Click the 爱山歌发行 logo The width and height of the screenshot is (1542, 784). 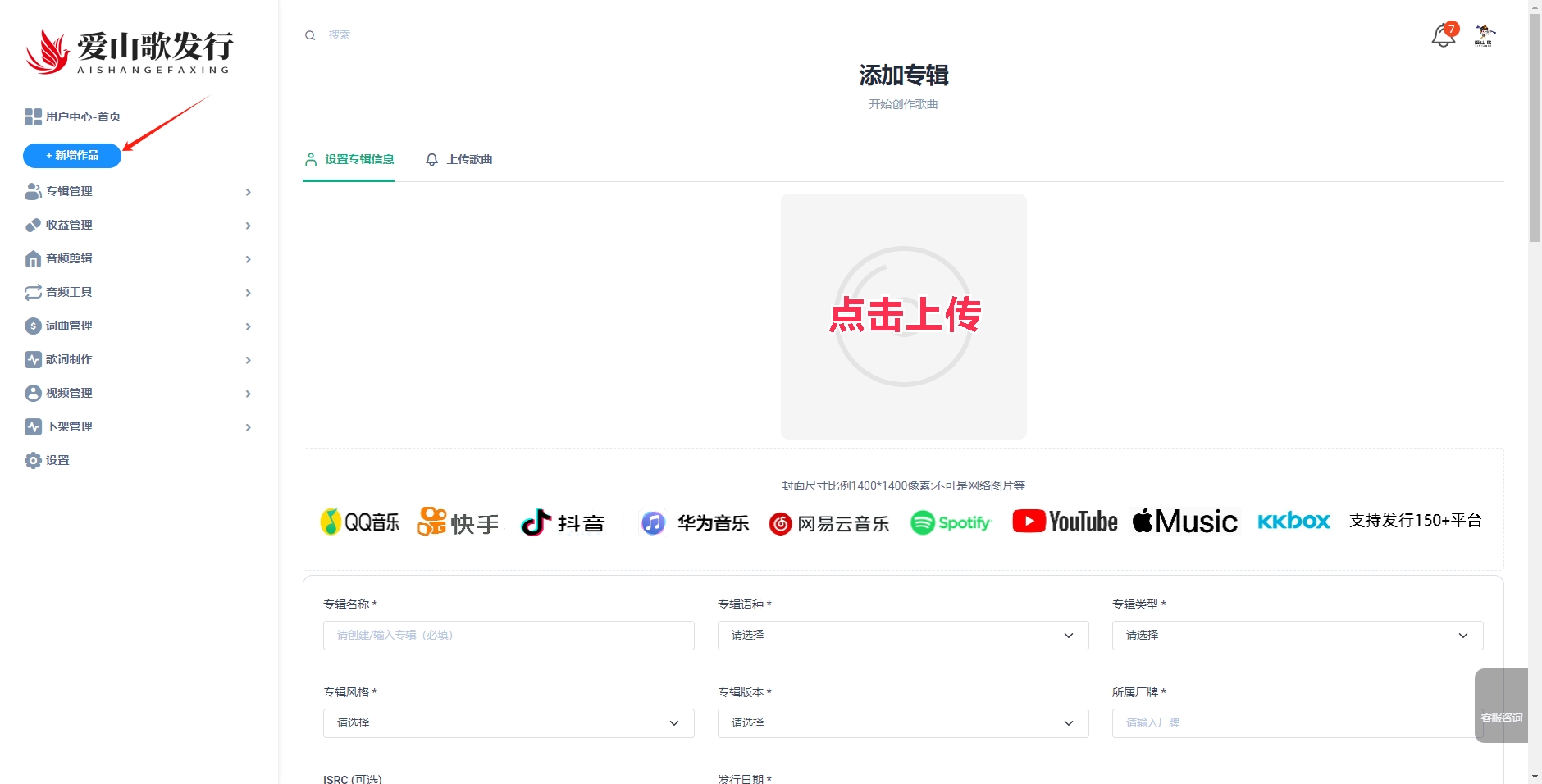[130, 52]
